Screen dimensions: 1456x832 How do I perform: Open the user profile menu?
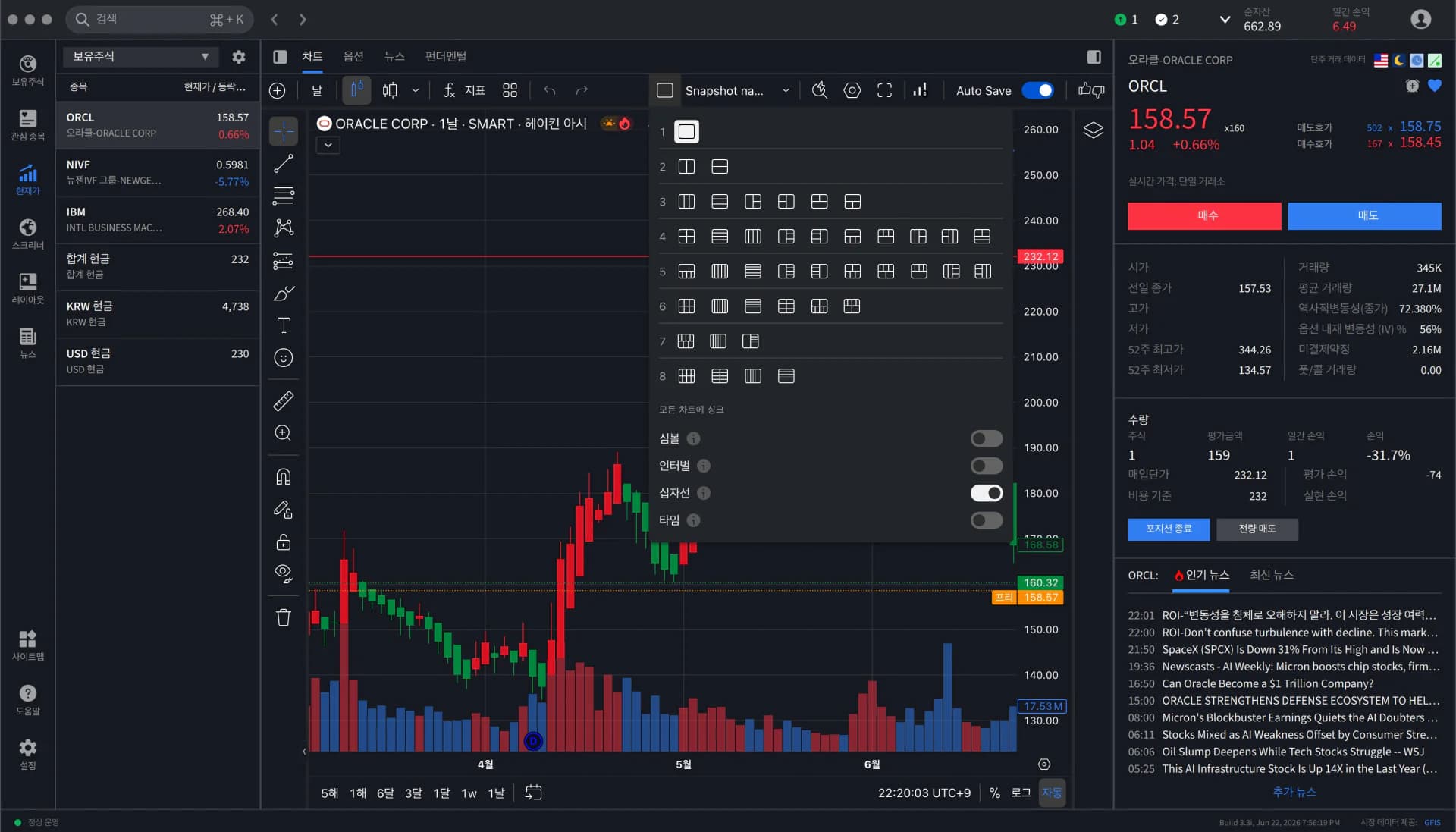(x=1420, y=19)
